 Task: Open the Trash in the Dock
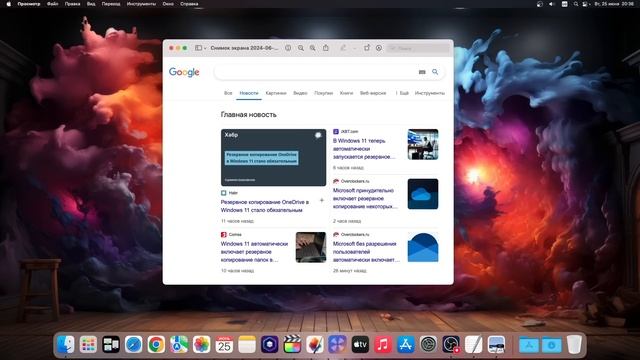click(x=574, y=344)
